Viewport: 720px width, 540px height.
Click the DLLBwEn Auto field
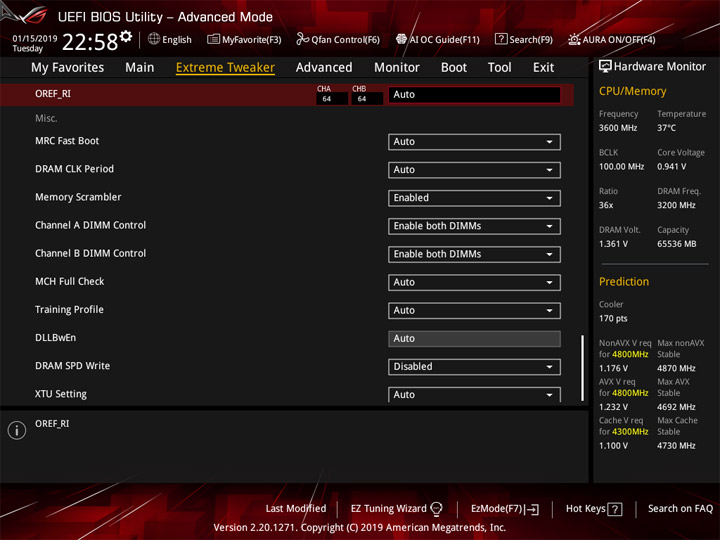[474, 338]
